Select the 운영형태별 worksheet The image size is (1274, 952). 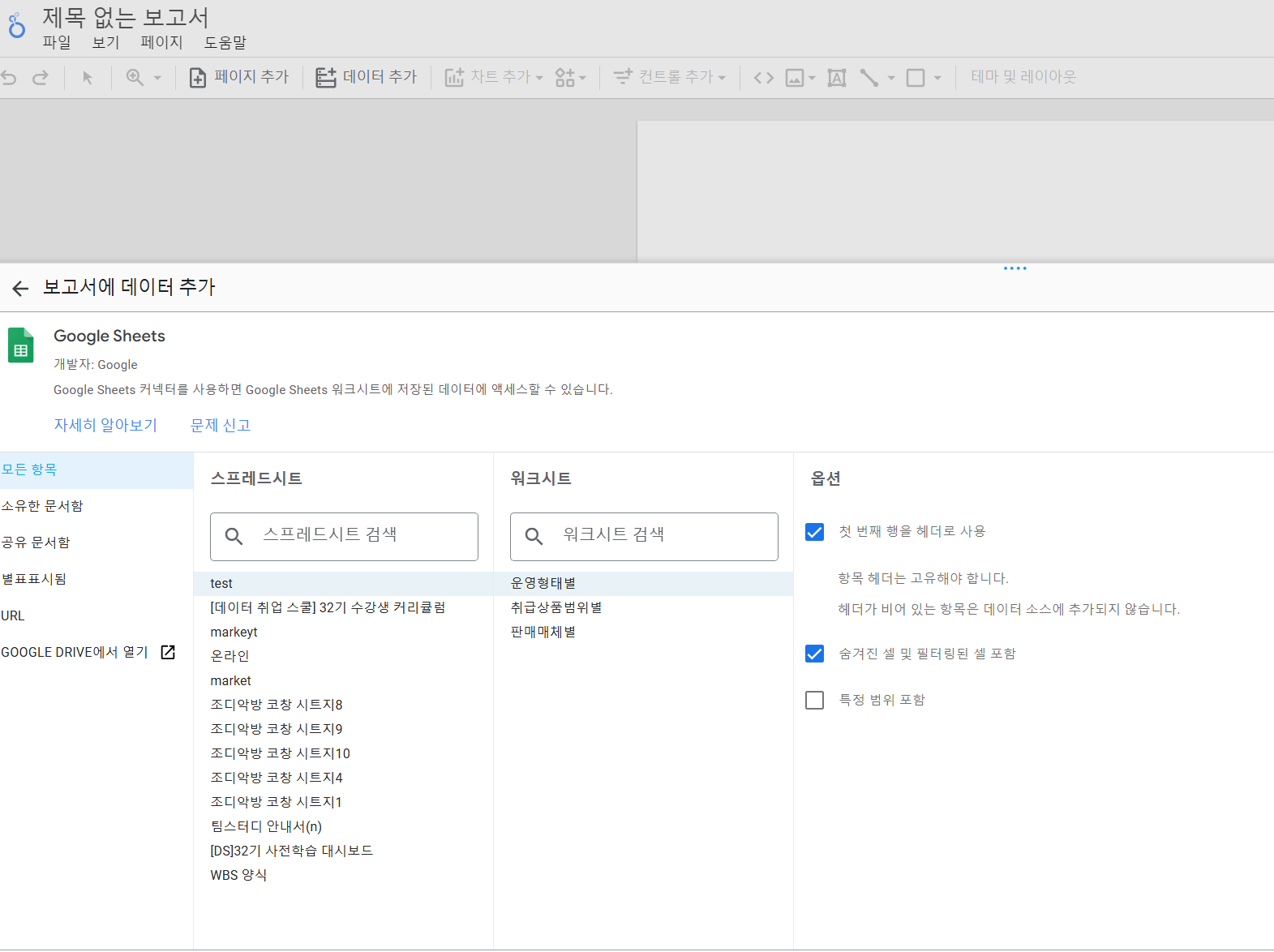point(643,583)
